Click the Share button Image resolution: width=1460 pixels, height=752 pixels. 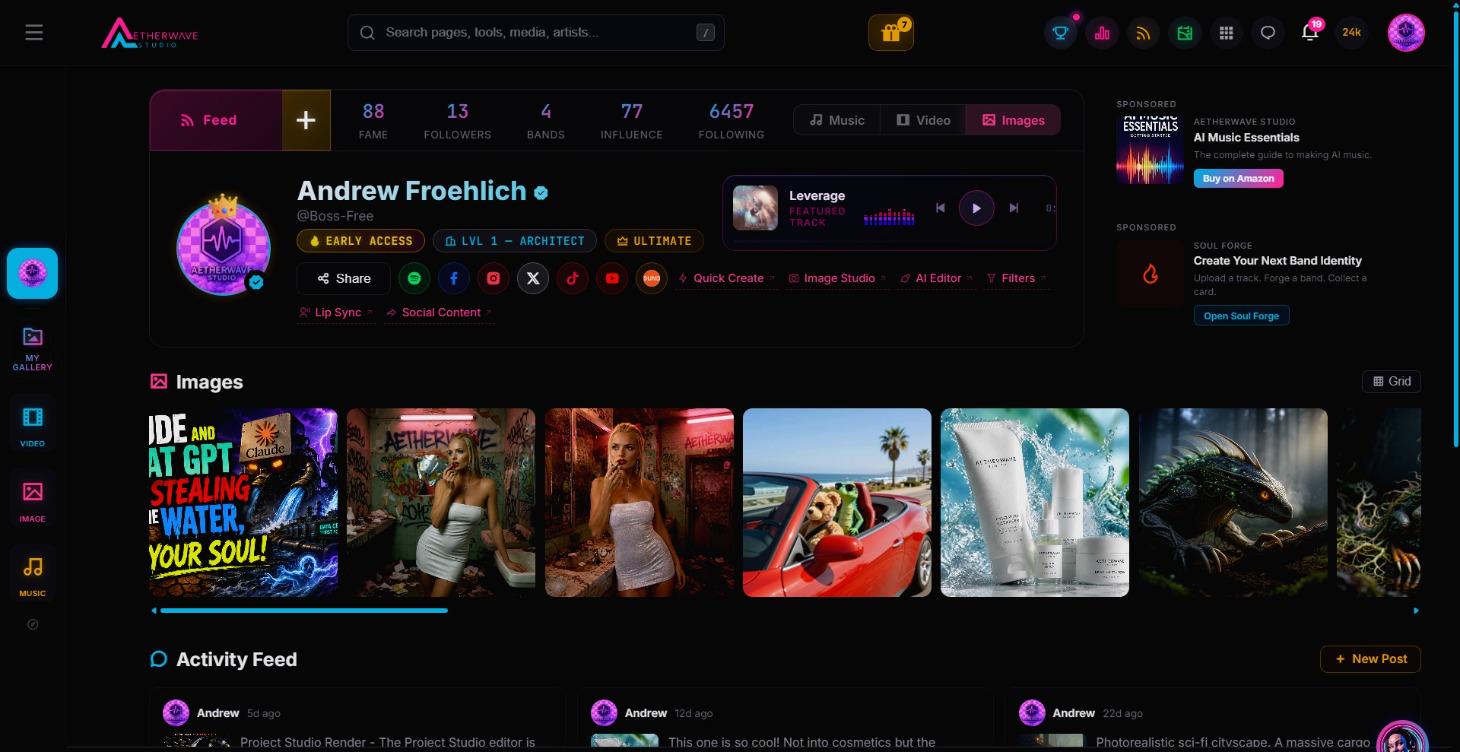pos(343,278)
